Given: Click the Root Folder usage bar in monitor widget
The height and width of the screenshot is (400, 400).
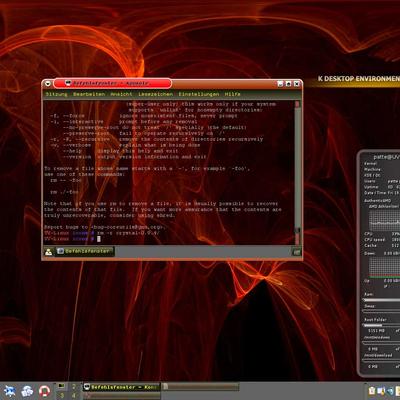Looking at the screenshot, I should click(381, 325).
